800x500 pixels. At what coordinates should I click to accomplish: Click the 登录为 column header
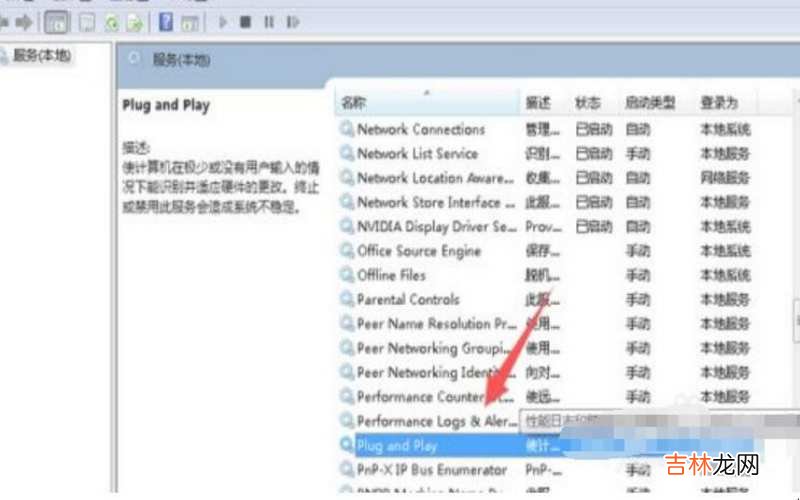pyautogui.click(x=718, y=102)
